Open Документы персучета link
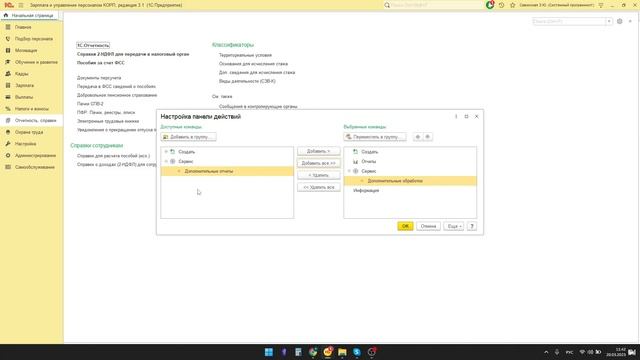This screenshot has width=640, height=360. coord(99,78)
